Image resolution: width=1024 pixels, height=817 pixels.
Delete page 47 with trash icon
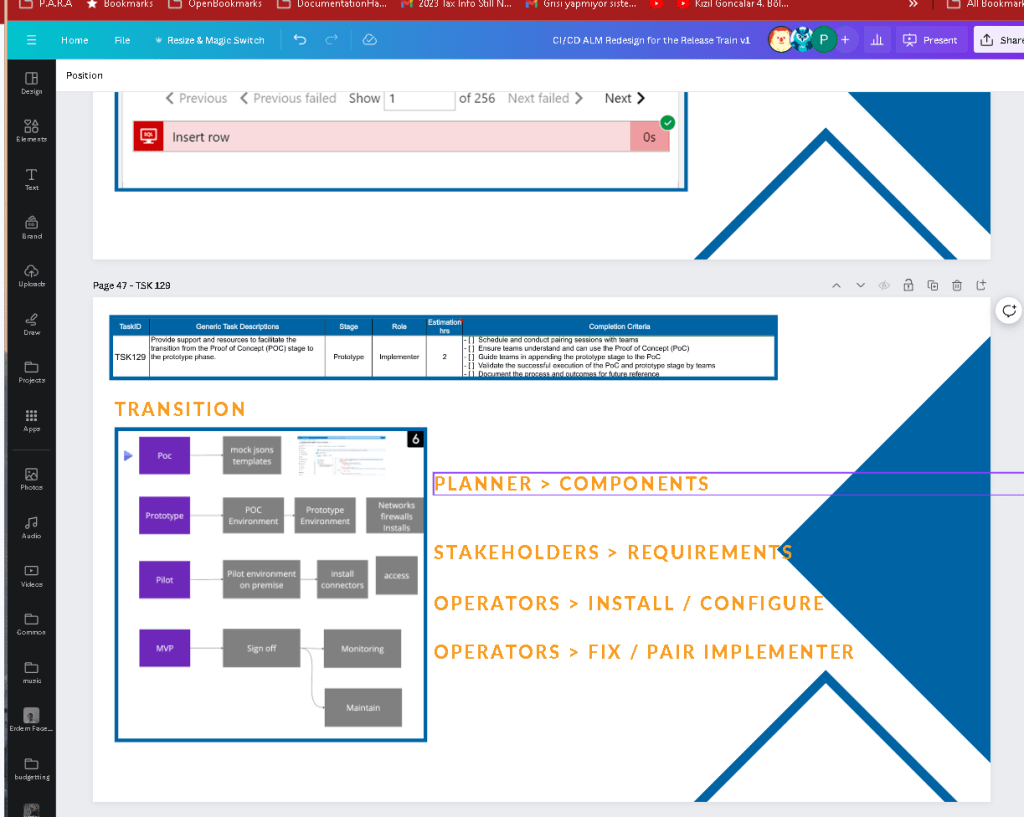coord(957,285)
